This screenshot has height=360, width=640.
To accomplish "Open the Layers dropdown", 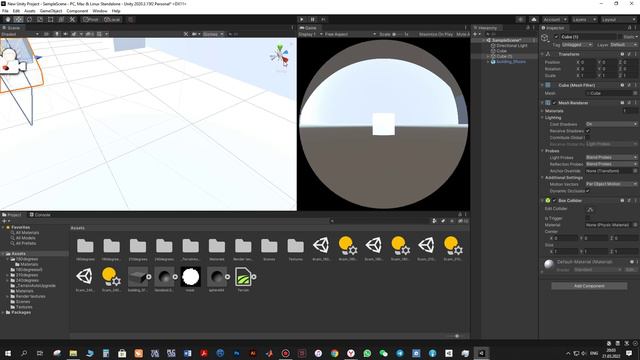I will (x=584, y=20).
